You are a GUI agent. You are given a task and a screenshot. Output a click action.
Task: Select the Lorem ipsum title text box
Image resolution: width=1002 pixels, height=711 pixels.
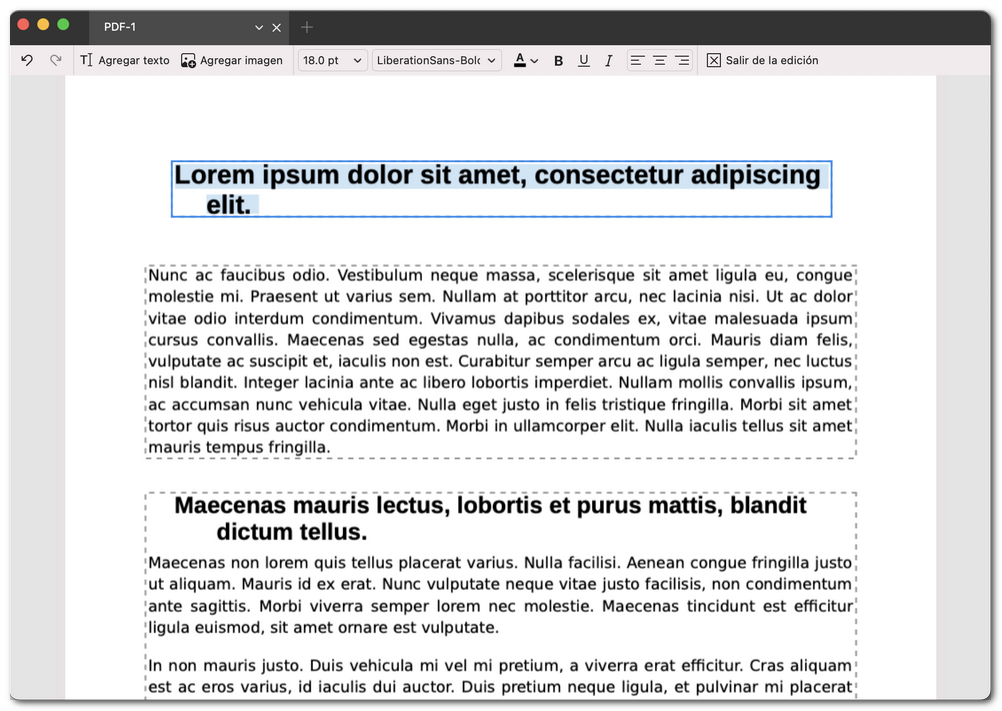[x=500, y=188]
